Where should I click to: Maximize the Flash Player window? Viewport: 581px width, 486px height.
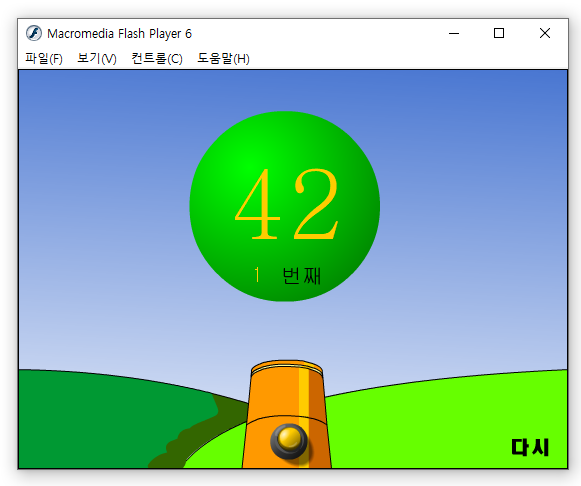[499, 33]
